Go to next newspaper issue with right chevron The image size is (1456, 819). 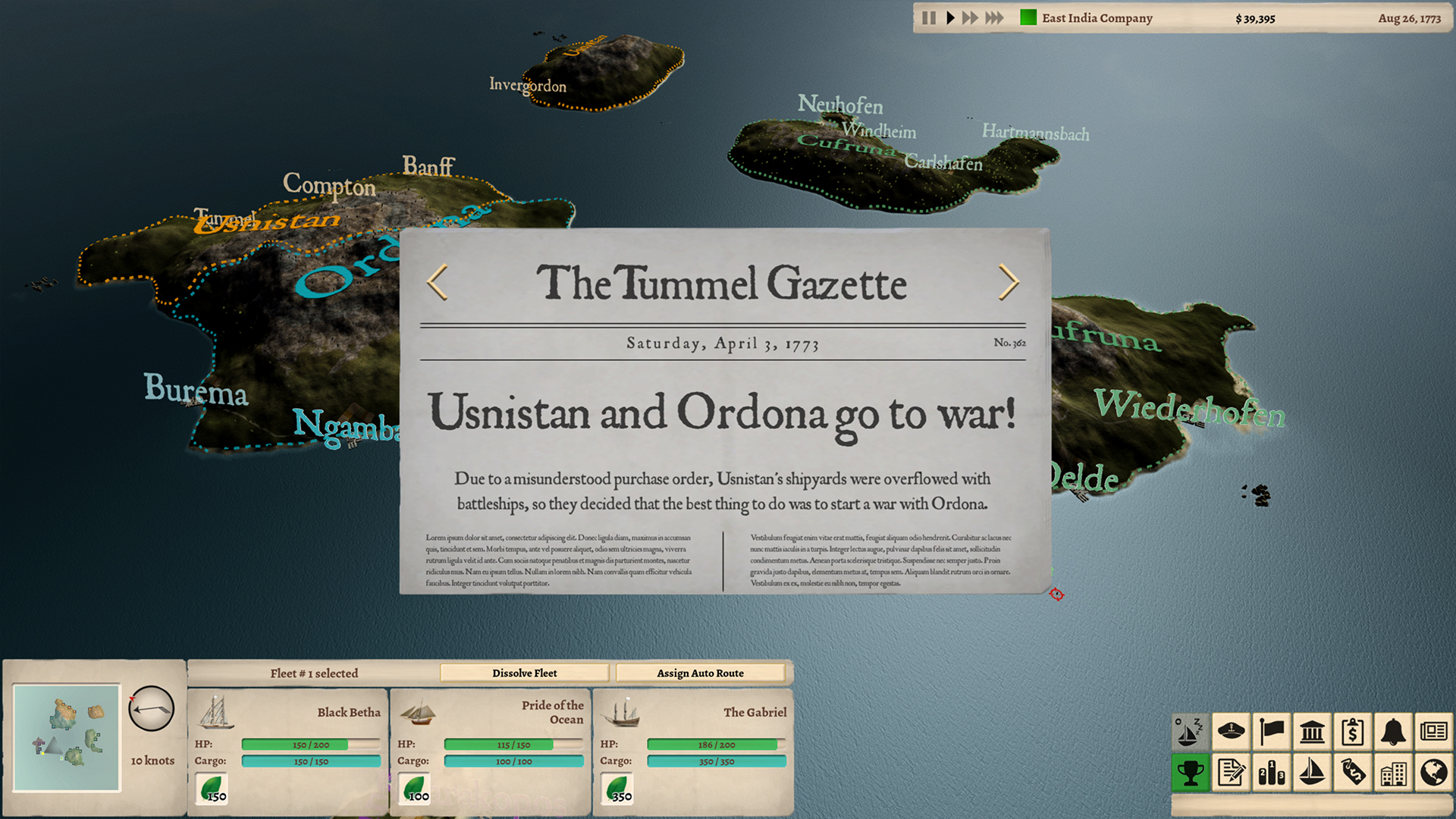pos(1009,283)
